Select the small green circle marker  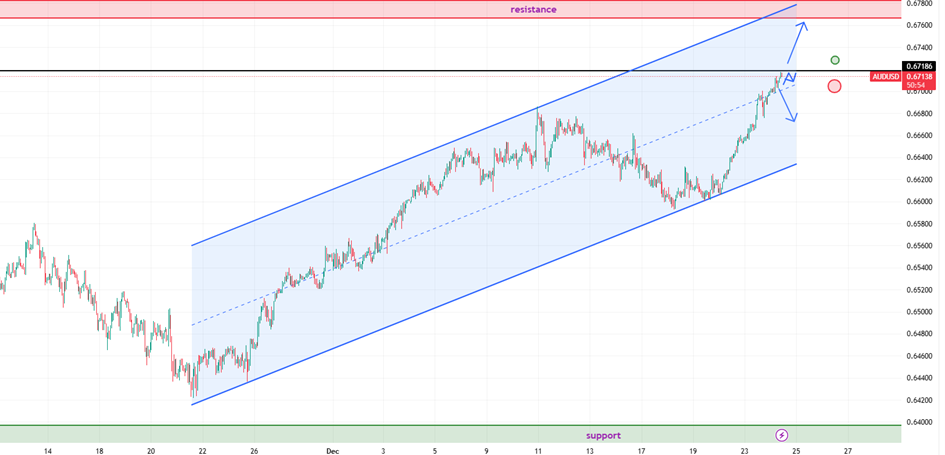click(835, 60)
